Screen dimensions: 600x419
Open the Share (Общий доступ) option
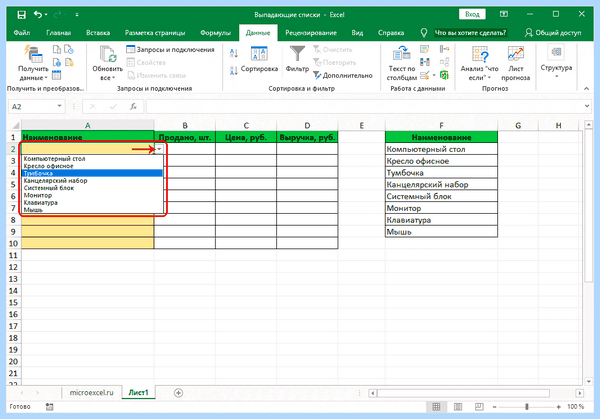tap(553, 33)
